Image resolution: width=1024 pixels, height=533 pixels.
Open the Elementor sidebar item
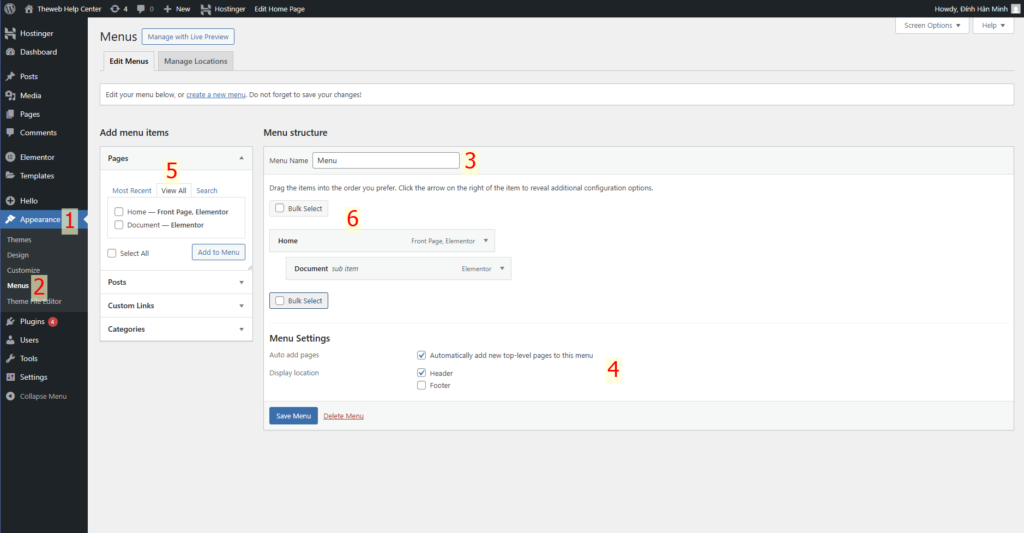tap(37, 157)
